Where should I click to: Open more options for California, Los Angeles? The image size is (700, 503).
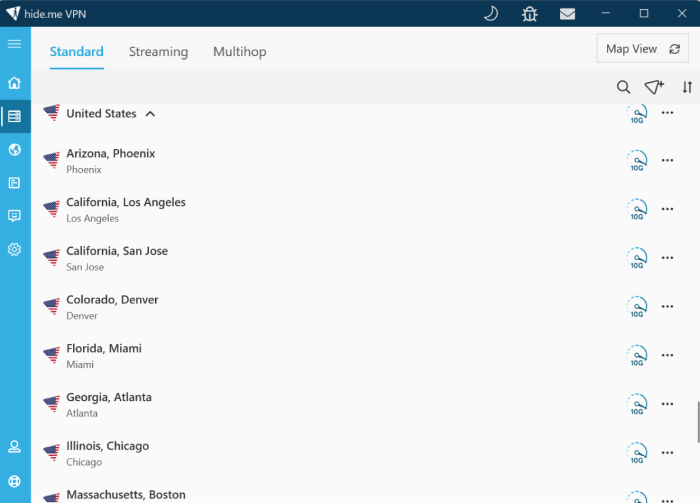[x=667, y=209]
